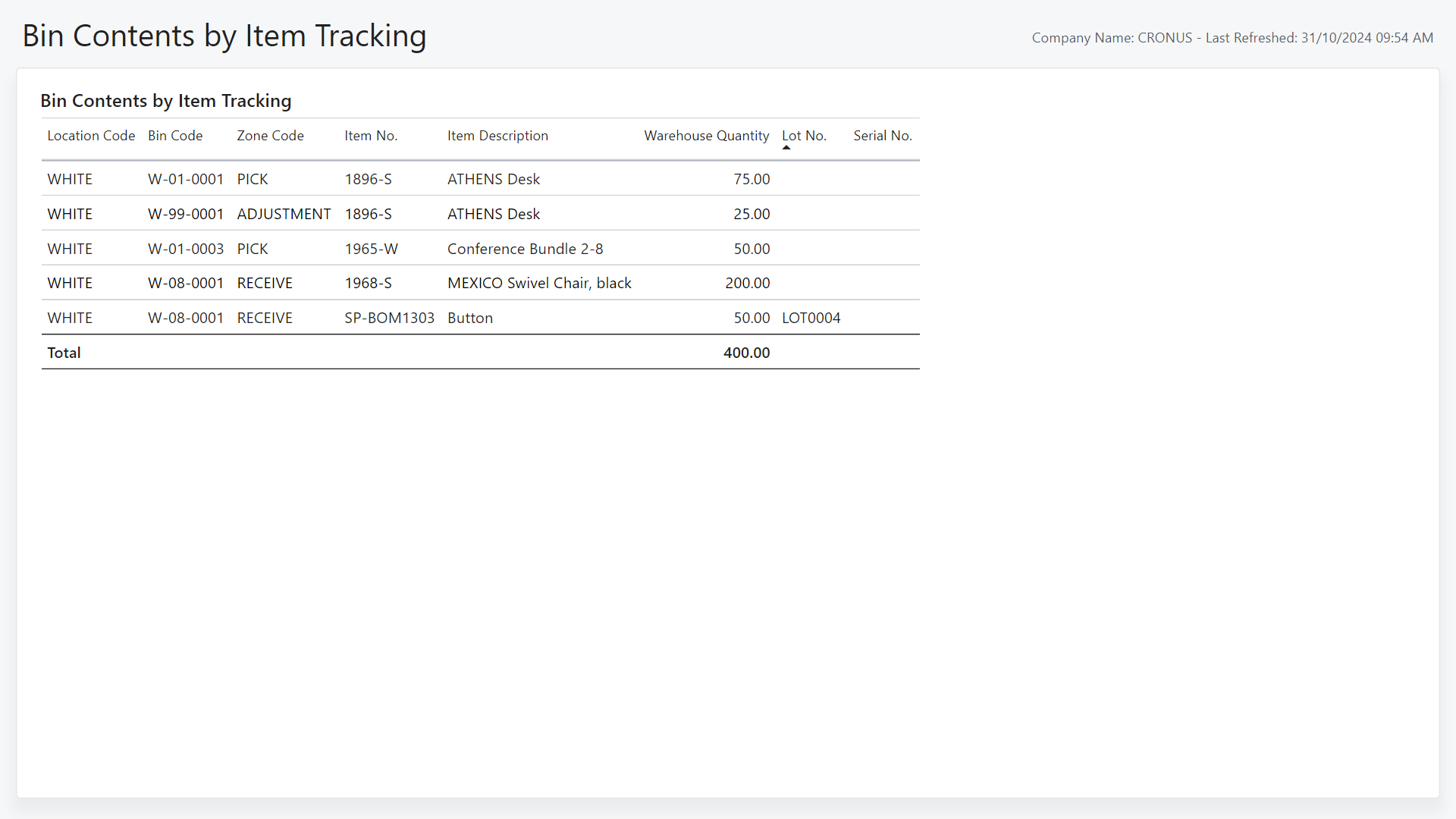Sort the table by Warehouse Quantity column

(705, 136)
